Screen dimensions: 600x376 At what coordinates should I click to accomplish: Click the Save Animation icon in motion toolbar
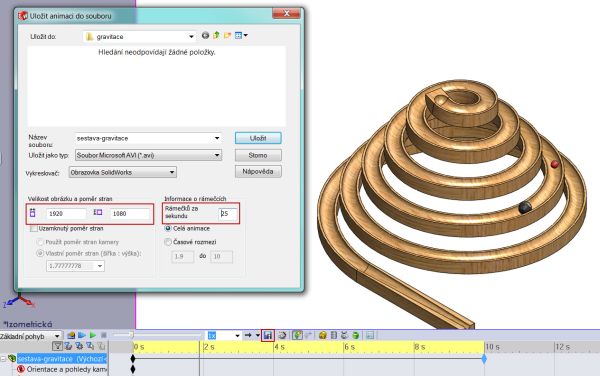click(267, 335)
